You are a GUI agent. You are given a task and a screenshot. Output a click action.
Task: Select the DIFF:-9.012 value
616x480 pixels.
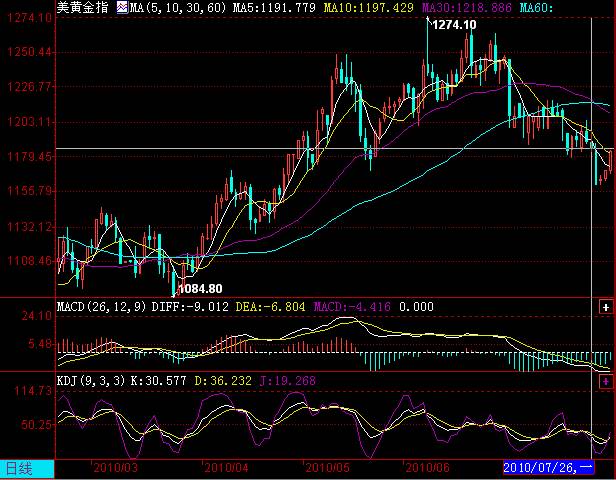coord(190,307)
